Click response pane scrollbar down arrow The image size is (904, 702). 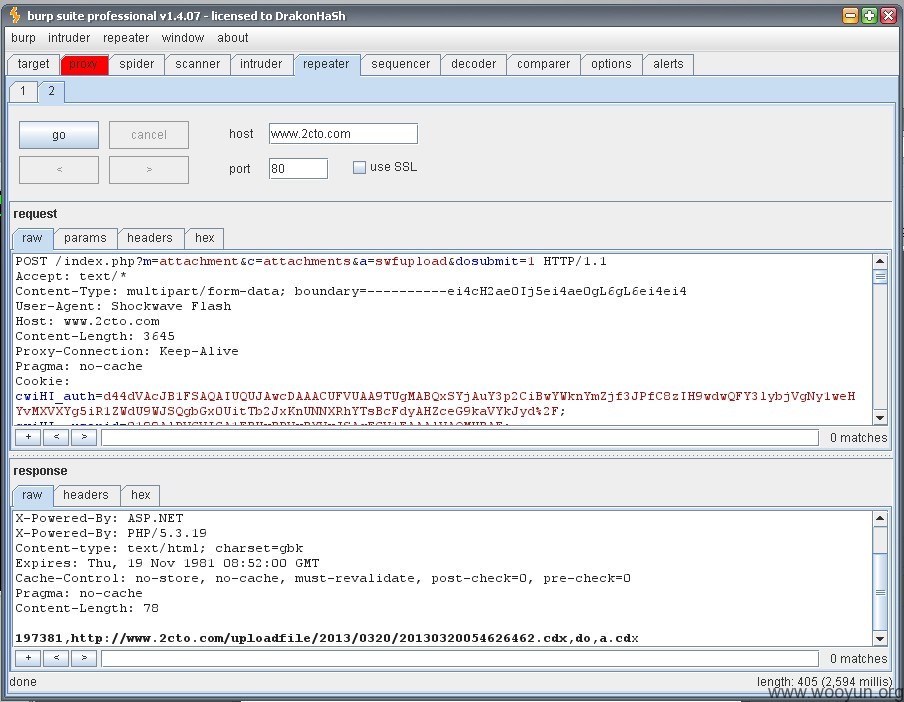click(880, 638)
